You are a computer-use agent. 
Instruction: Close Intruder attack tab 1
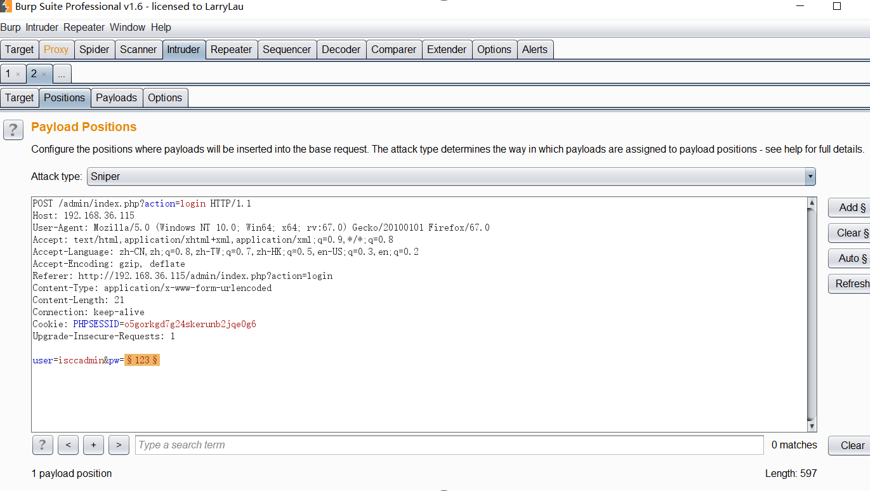(18, 74)
